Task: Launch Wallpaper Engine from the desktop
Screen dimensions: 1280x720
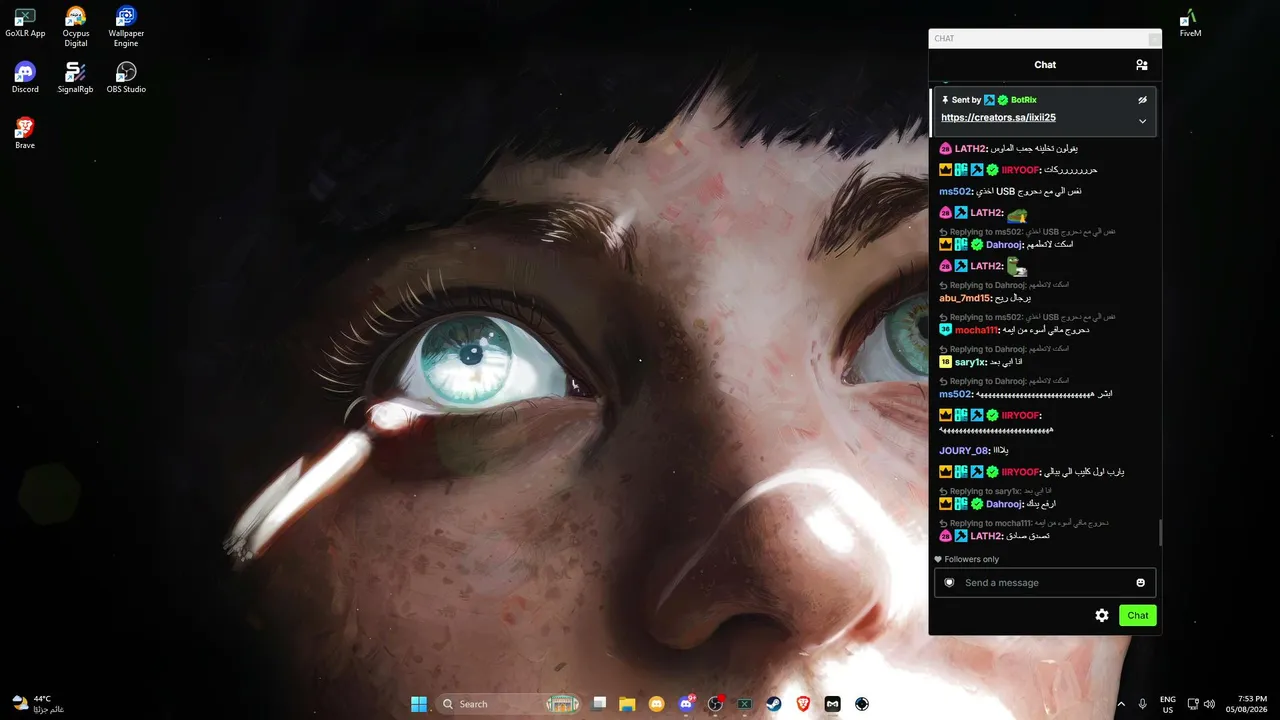Action: pos(126,27)
